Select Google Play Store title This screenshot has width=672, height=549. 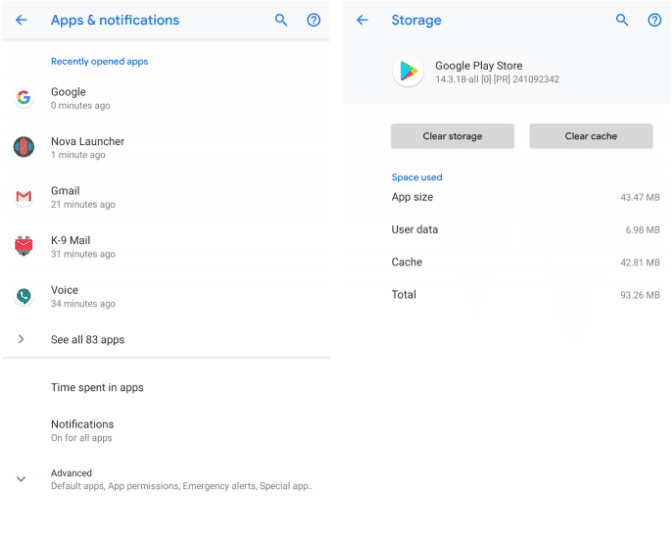(x=479, y=66)
